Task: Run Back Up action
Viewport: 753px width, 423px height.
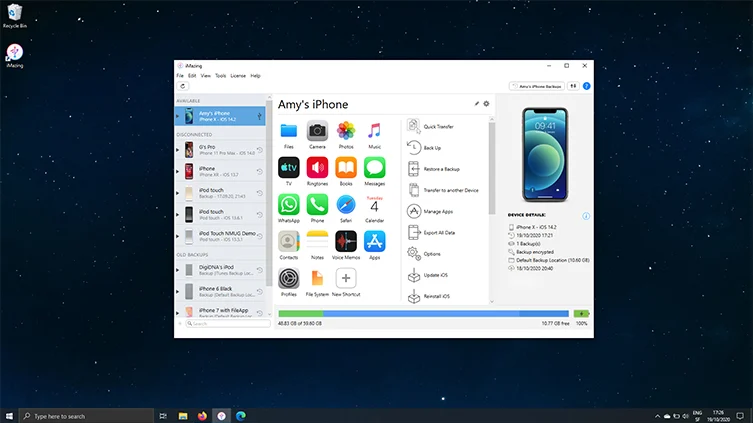Action: [x=424, y=148]
